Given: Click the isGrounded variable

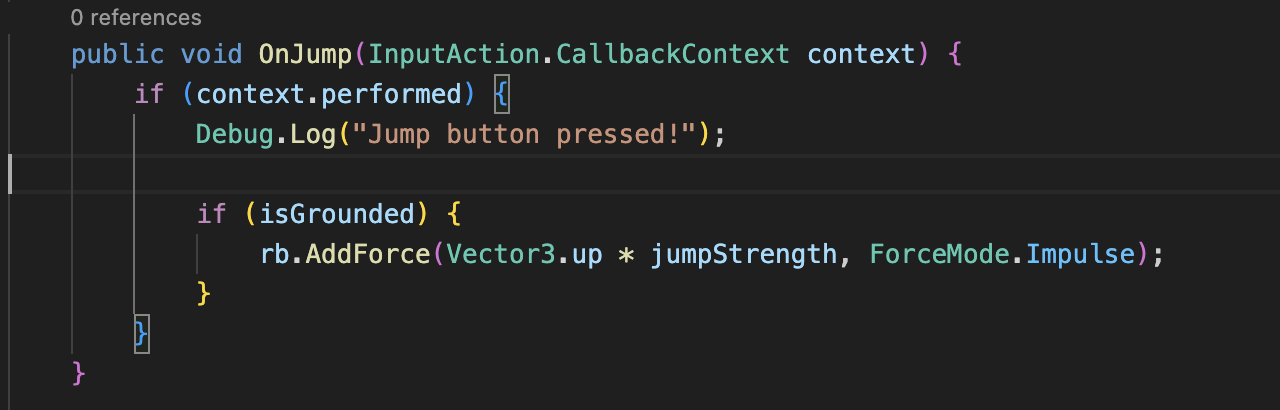Looking at the screenshot, I should [x=337, y=214].
